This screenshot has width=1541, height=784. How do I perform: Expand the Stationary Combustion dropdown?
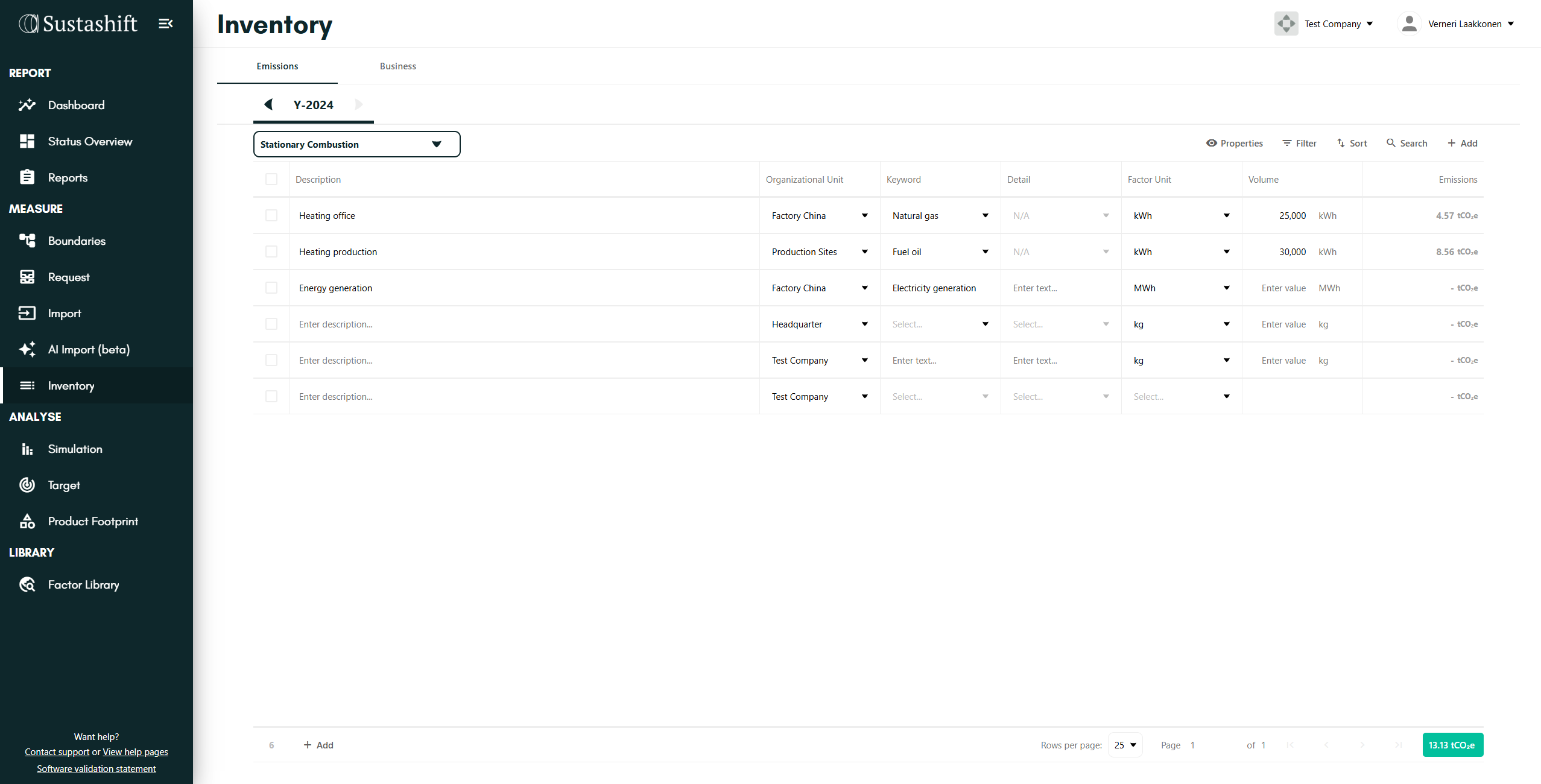356,144
